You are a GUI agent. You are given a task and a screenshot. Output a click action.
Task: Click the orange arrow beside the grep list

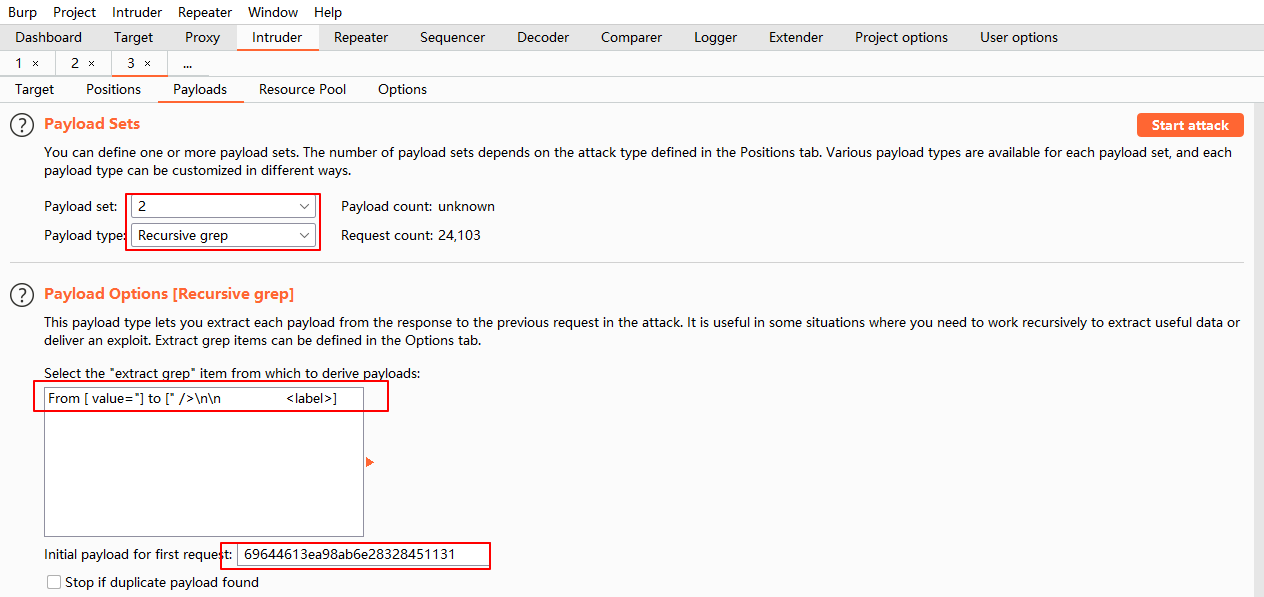[x=370, y=462]
